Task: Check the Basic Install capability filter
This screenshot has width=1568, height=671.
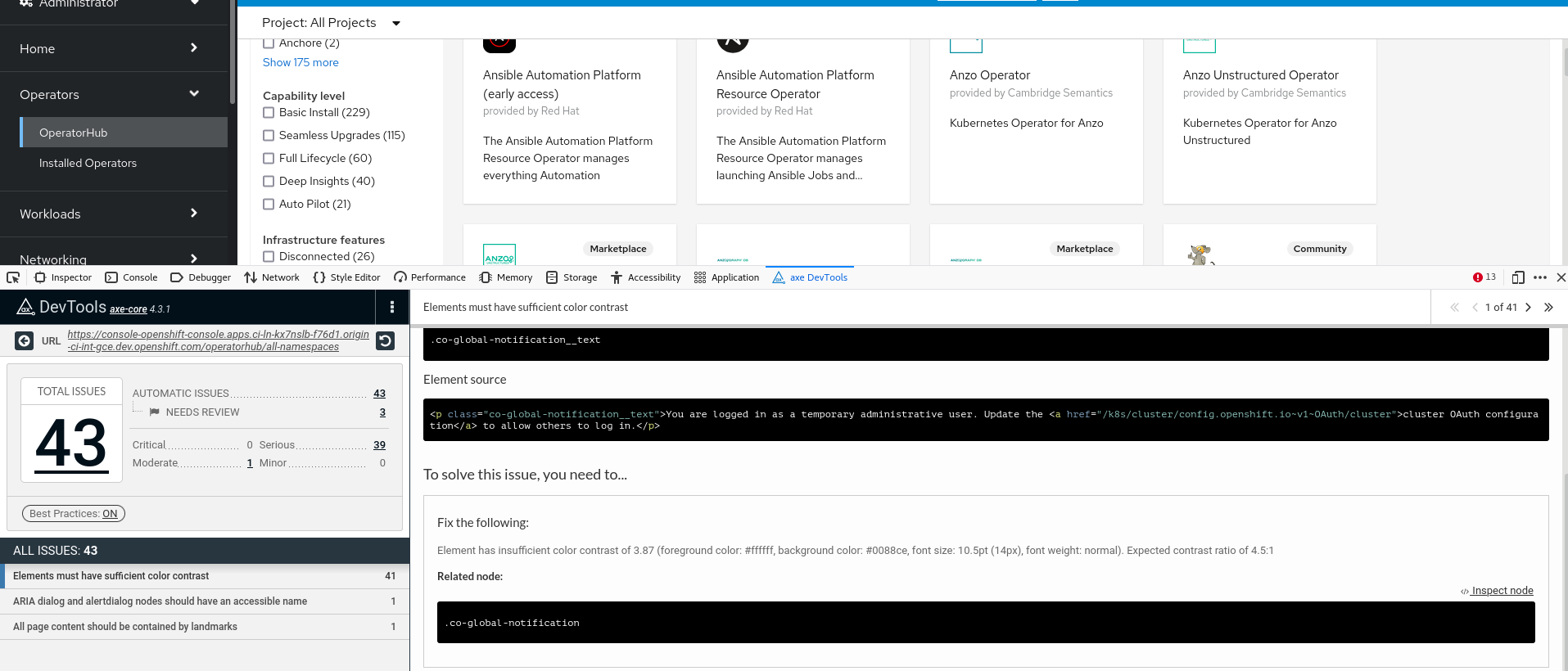Action: 269,113
